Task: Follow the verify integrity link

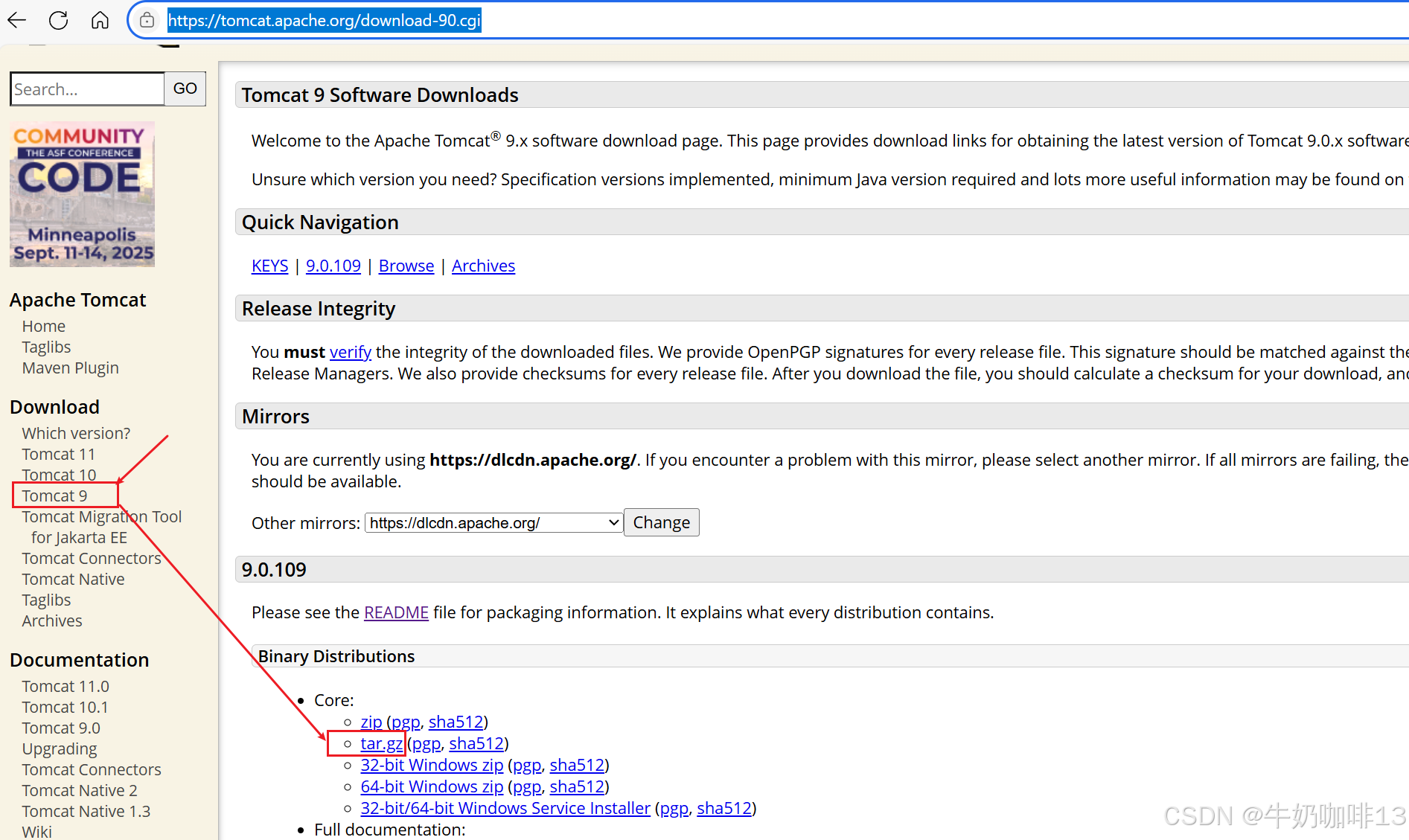Action: 351,352
